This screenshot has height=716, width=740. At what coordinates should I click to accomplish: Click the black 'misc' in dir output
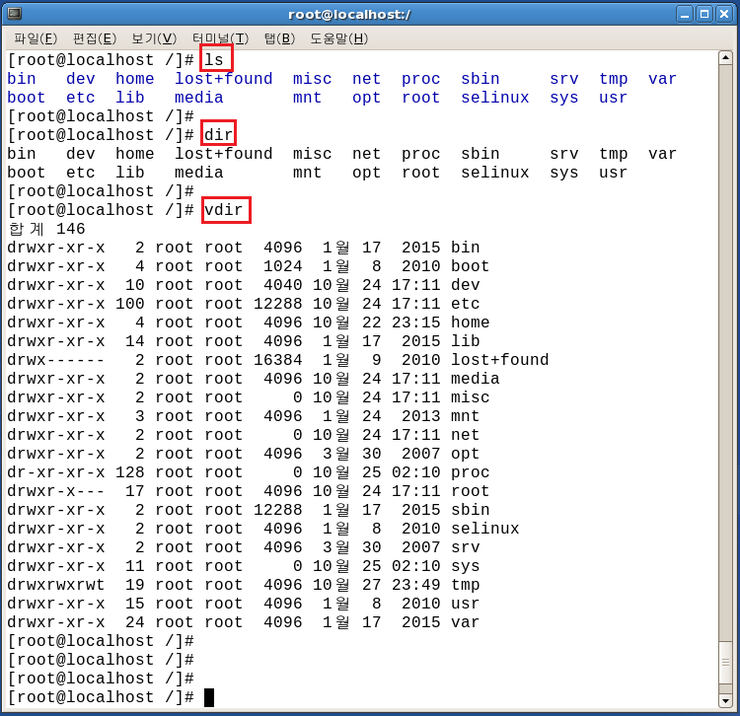point(312,154)
